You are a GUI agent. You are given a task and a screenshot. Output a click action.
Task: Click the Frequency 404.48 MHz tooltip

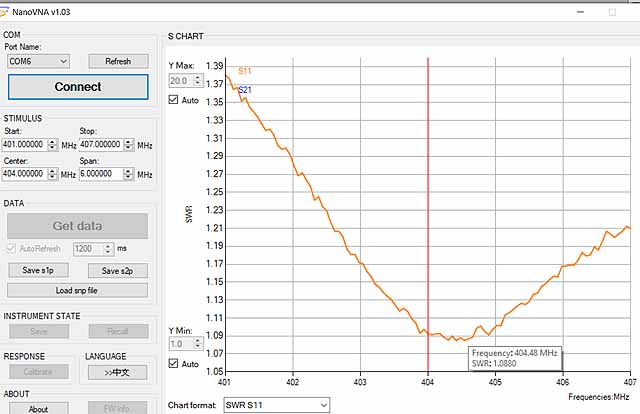tap(515, 358)
